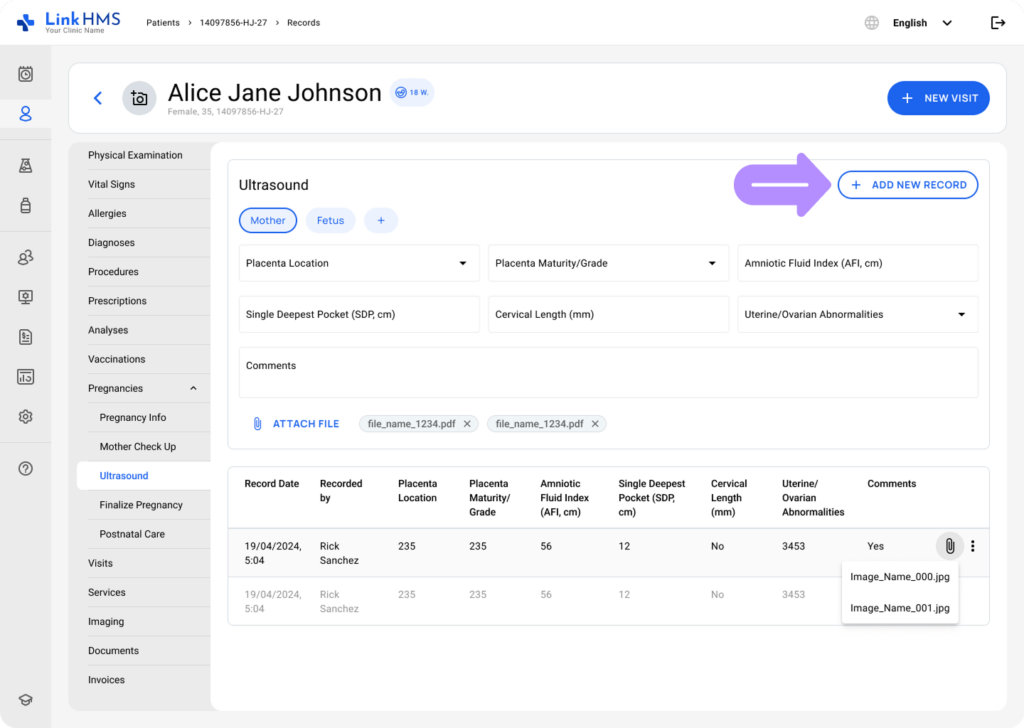Click the logout icon in top bar
Image resolution: width=1024 pixels, height=728 pixels.
[x=997, y=23]
